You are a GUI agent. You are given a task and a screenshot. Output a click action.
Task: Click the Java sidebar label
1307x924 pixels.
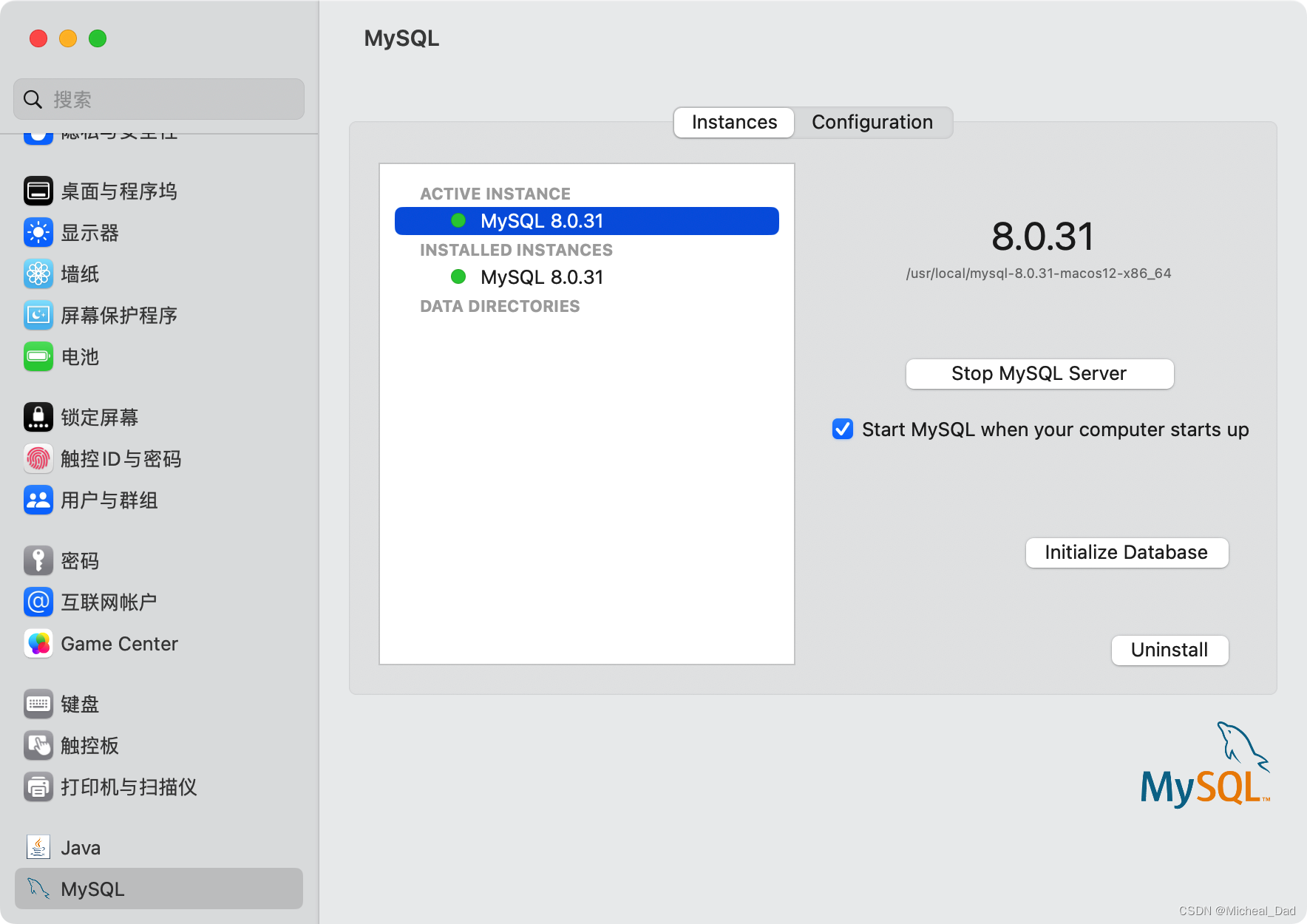coord(81,848)
